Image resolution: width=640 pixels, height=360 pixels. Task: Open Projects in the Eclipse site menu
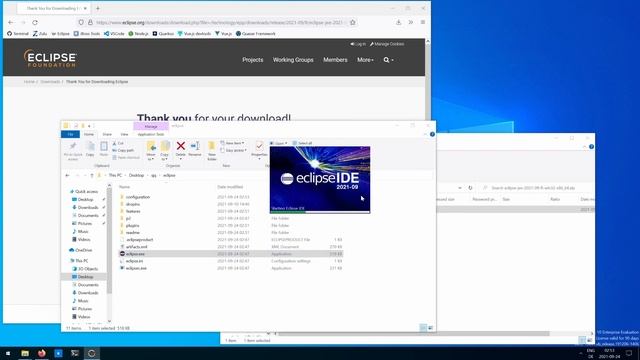tap(253, 60)
